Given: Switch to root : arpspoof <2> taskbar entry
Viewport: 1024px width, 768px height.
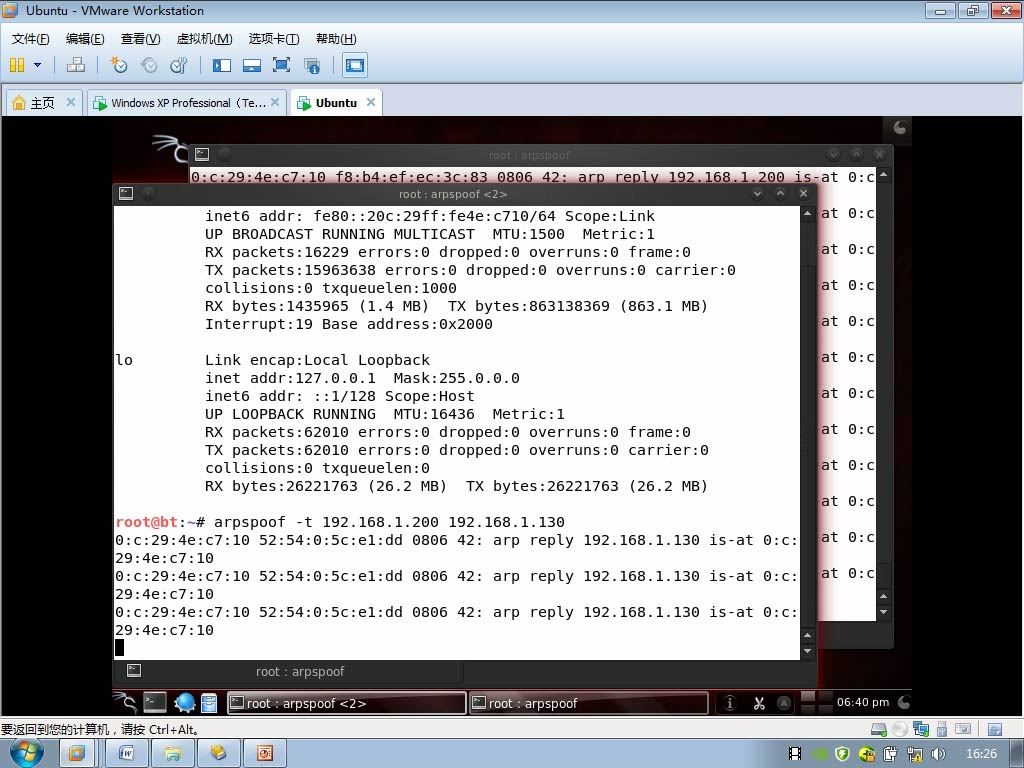Looking at the screenshot, I should coord(347,703).
